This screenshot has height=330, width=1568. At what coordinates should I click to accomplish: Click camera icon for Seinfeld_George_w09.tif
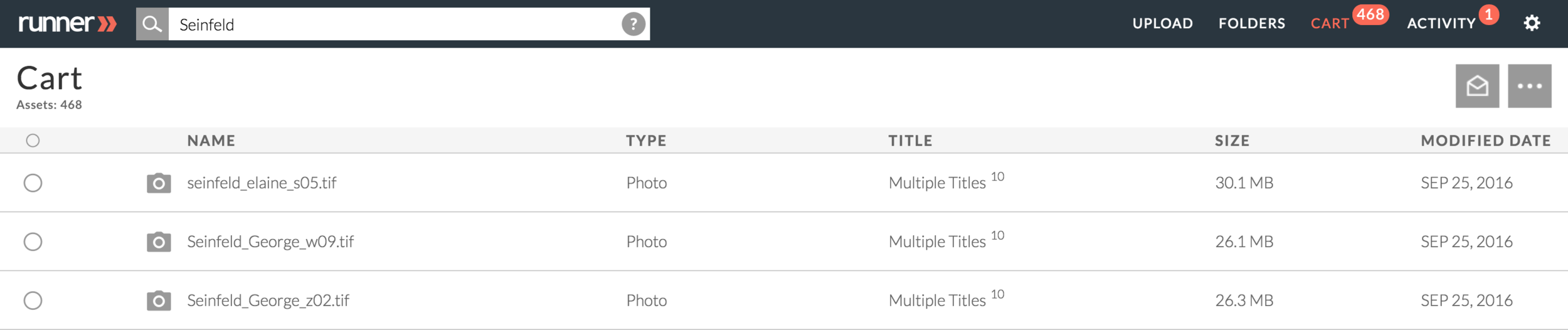click(159, 242)
